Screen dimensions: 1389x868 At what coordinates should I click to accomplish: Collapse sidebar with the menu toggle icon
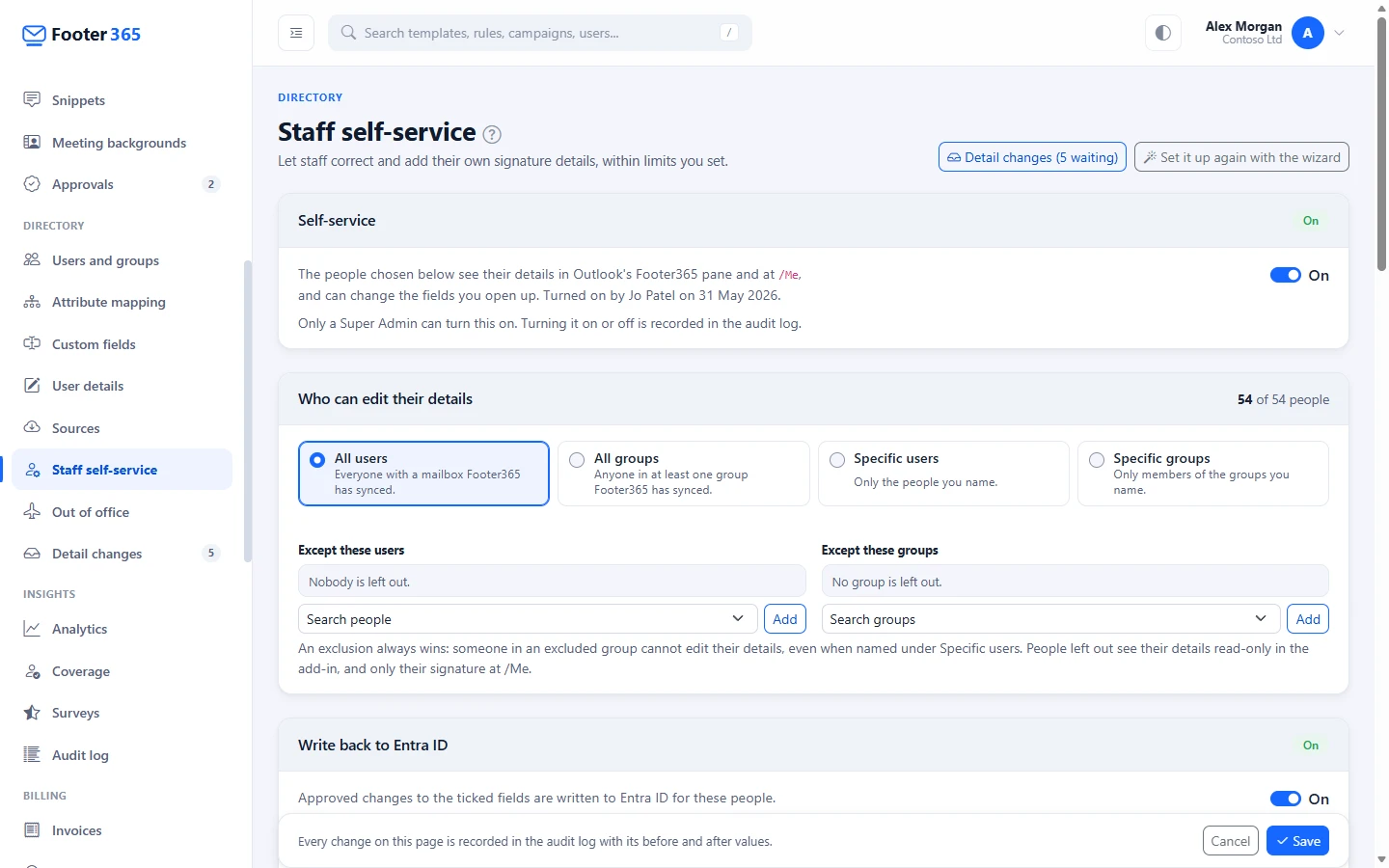point(296,33)
